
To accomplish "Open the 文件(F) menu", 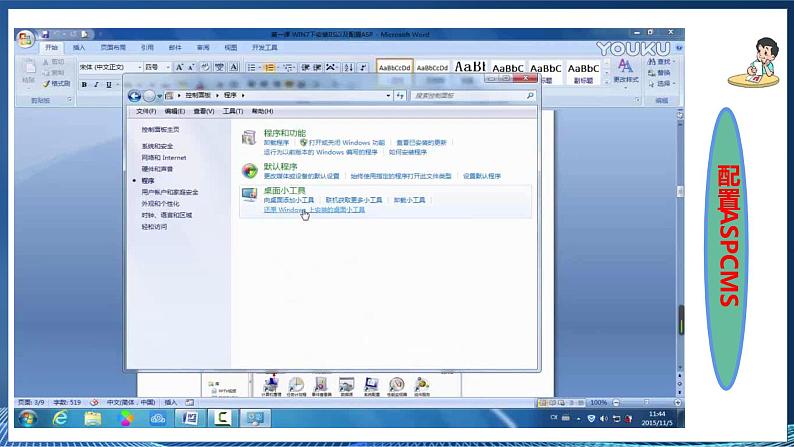I will click(146, 111).
